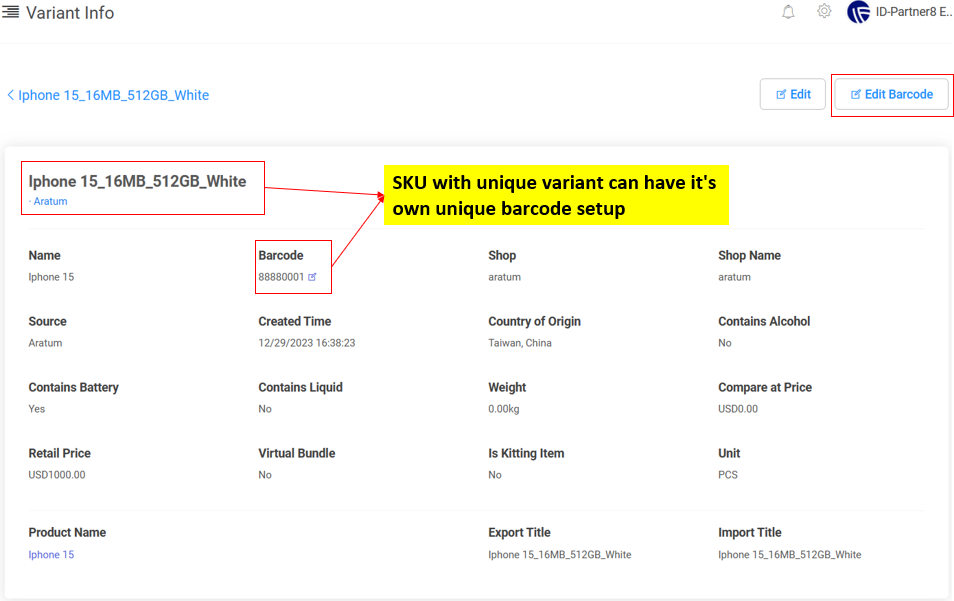Click the Iphone 15_16MB_512GB_White breadcrumb link

113,95
